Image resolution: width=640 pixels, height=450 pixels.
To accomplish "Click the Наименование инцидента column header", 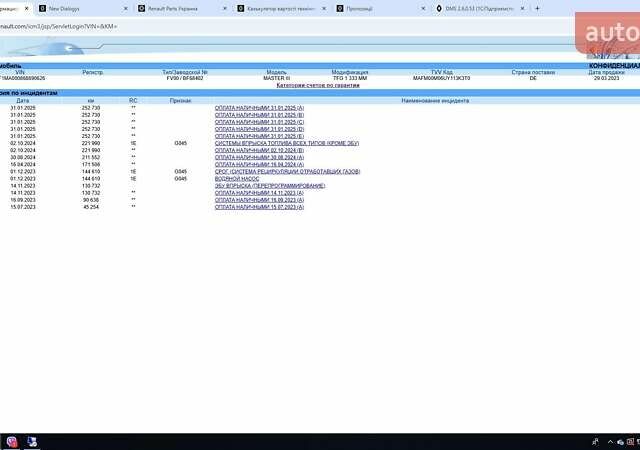I will [435, 100].
